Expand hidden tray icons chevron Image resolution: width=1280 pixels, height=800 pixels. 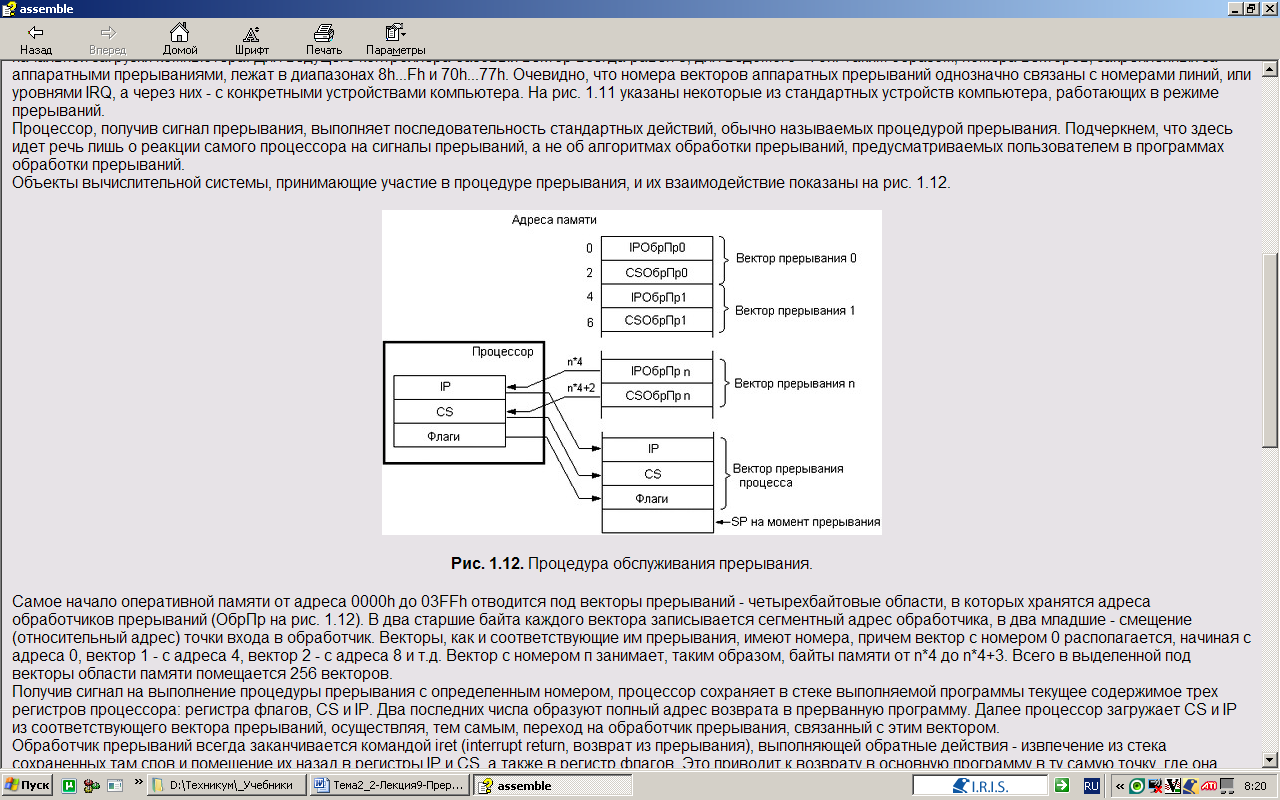[x=1119, y=786]
